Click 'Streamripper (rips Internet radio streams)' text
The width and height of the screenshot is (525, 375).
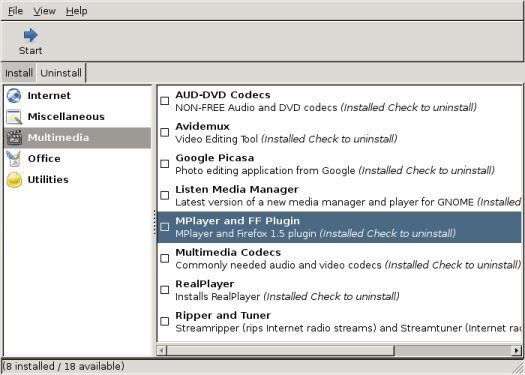pos(275,328)
